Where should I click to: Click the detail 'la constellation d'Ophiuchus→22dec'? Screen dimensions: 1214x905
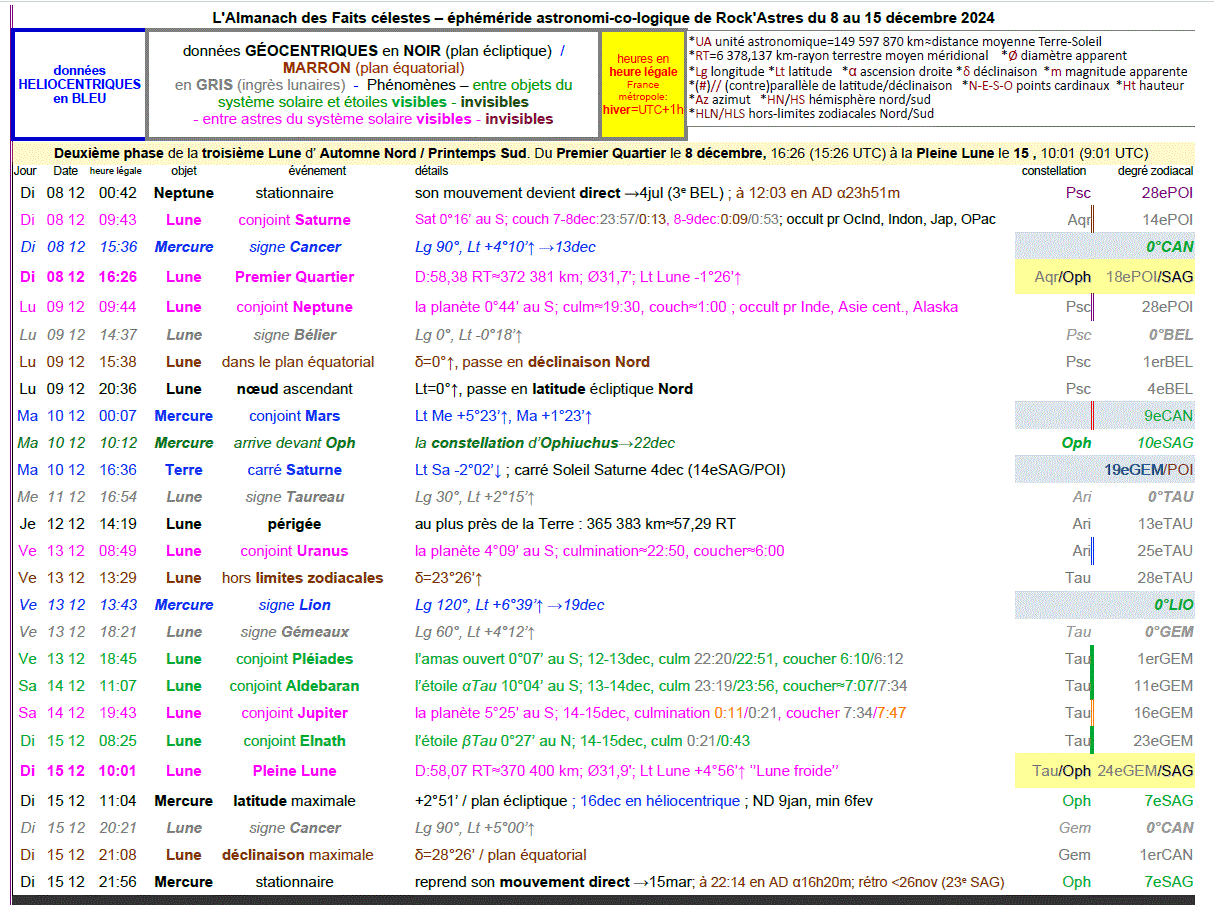(x=545, y=443)
